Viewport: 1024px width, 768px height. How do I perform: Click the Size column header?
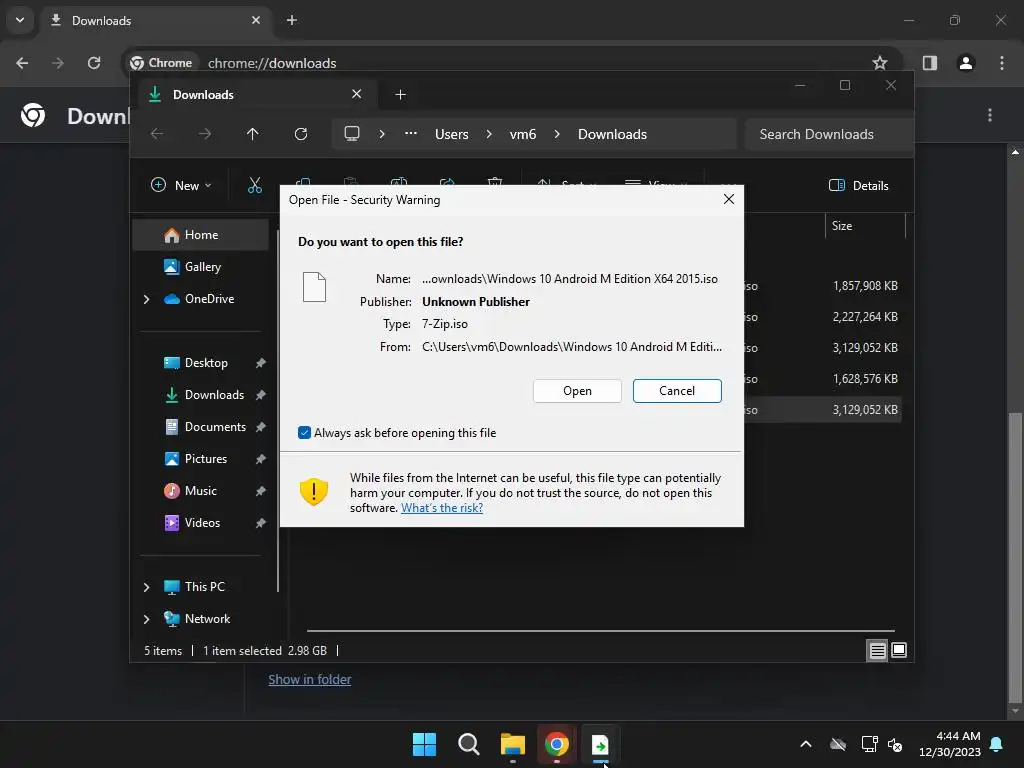[865, 226]
